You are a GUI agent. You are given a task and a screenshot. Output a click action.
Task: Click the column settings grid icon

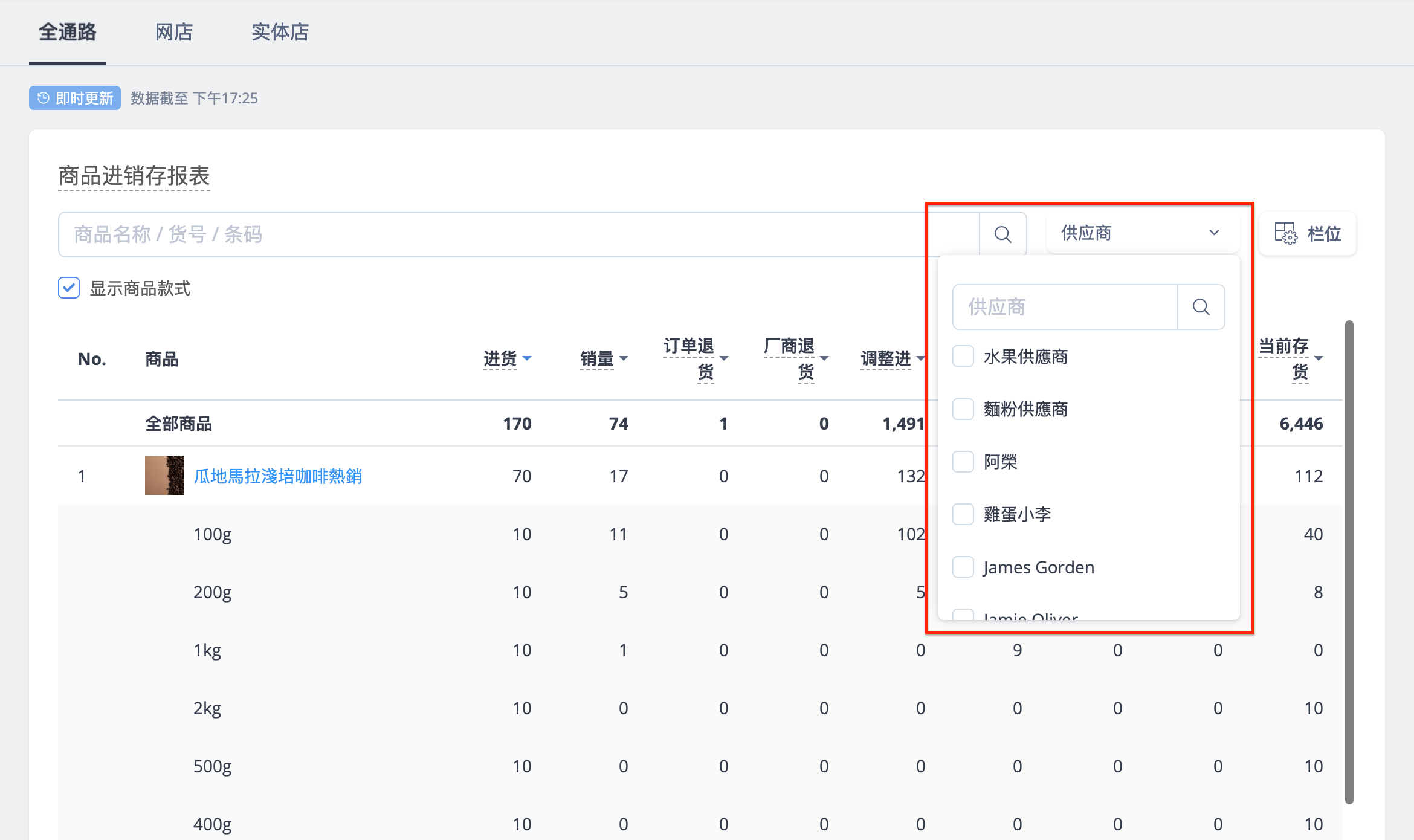1285,233
